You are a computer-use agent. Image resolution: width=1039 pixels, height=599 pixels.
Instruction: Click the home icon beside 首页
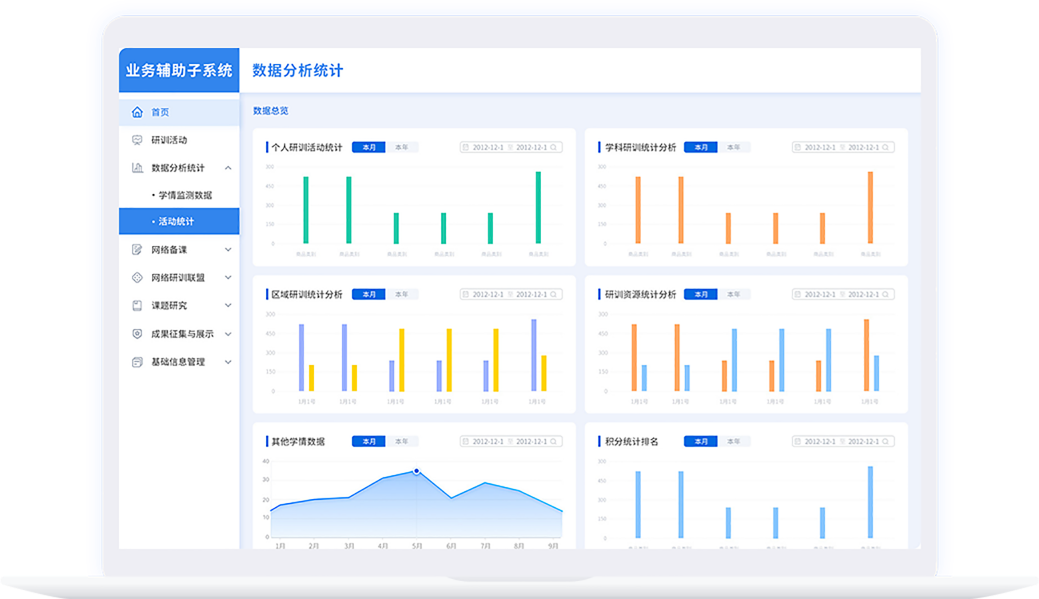point(137,112)
